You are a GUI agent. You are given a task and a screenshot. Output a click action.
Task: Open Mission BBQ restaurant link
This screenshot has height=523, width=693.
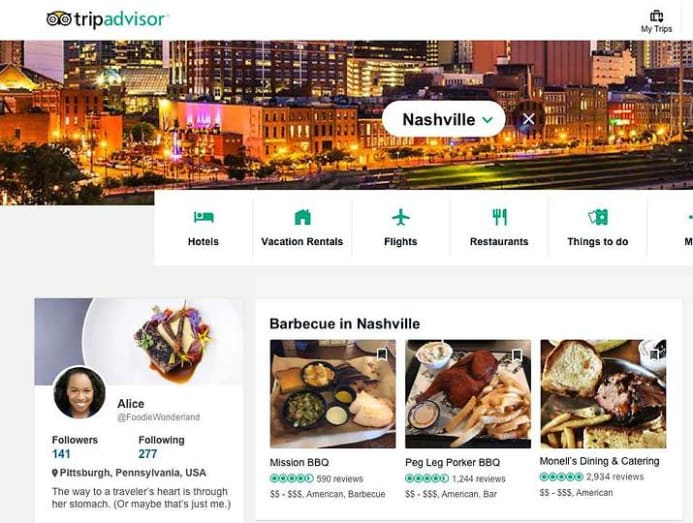[x=299, y=462]
